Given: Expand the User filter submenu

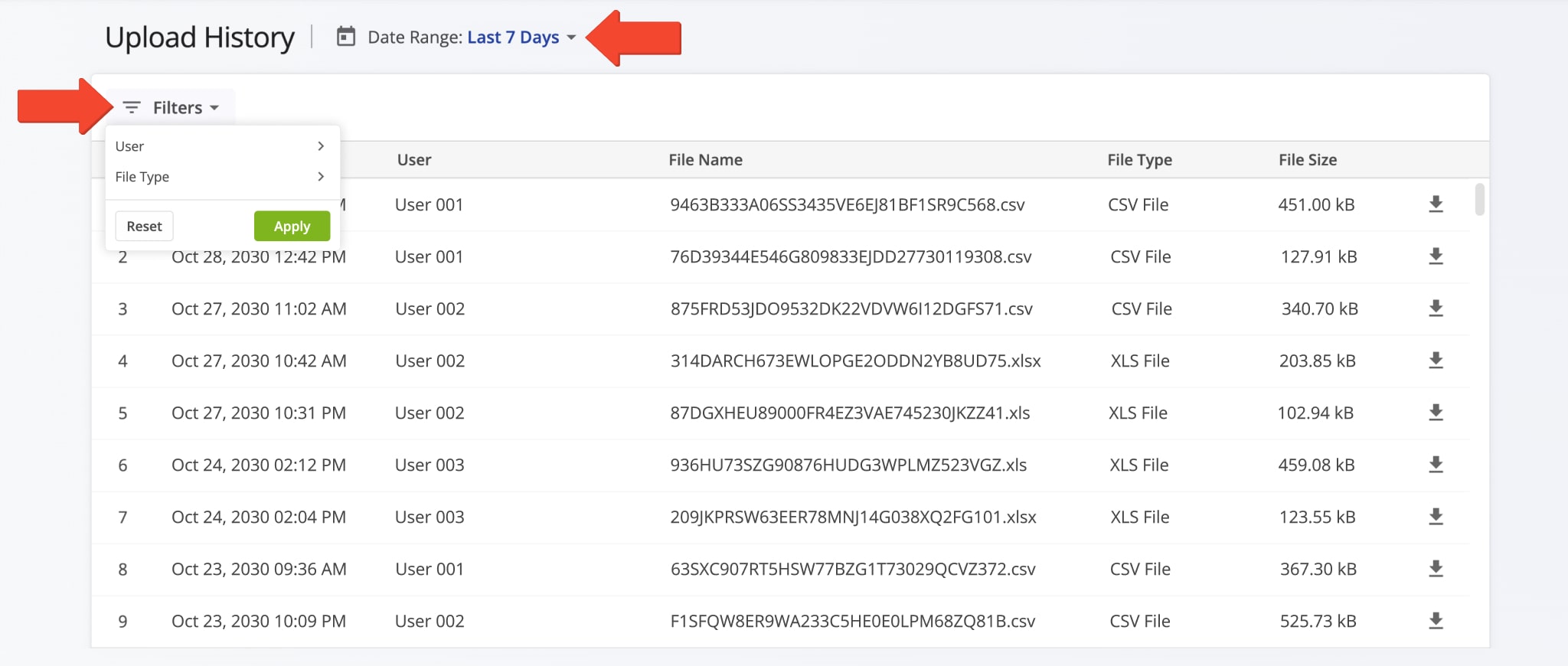Looking at the screenshot, I should click(x=222, y=146).
